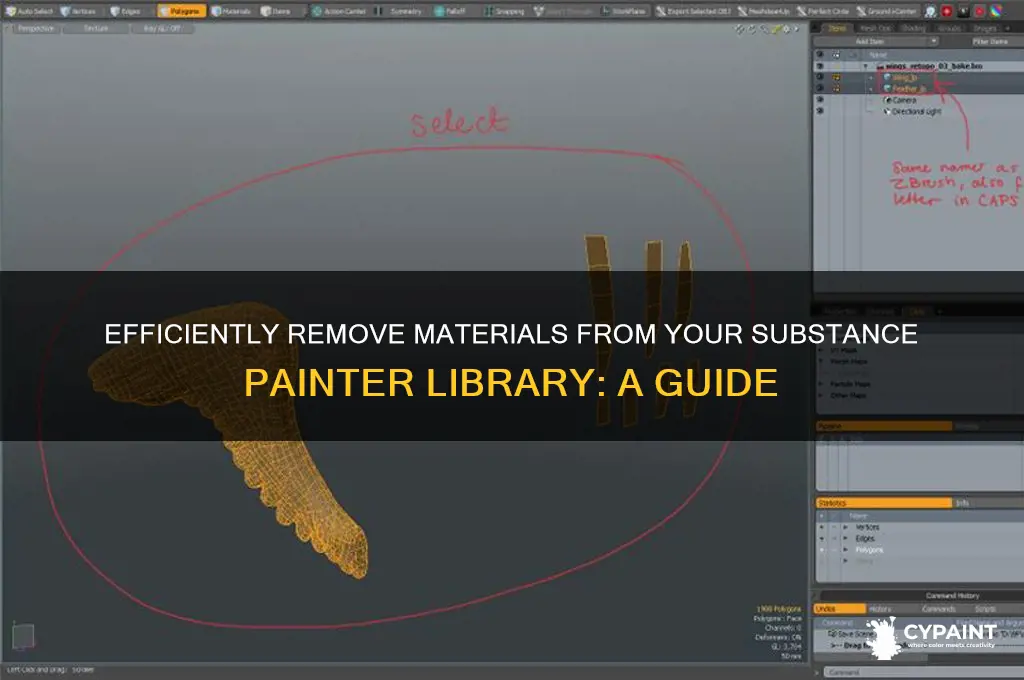The width and height of the screenshot is (1024, 680).
Task: Open the Texture shading style menu
Action: [x=96, y=29]
